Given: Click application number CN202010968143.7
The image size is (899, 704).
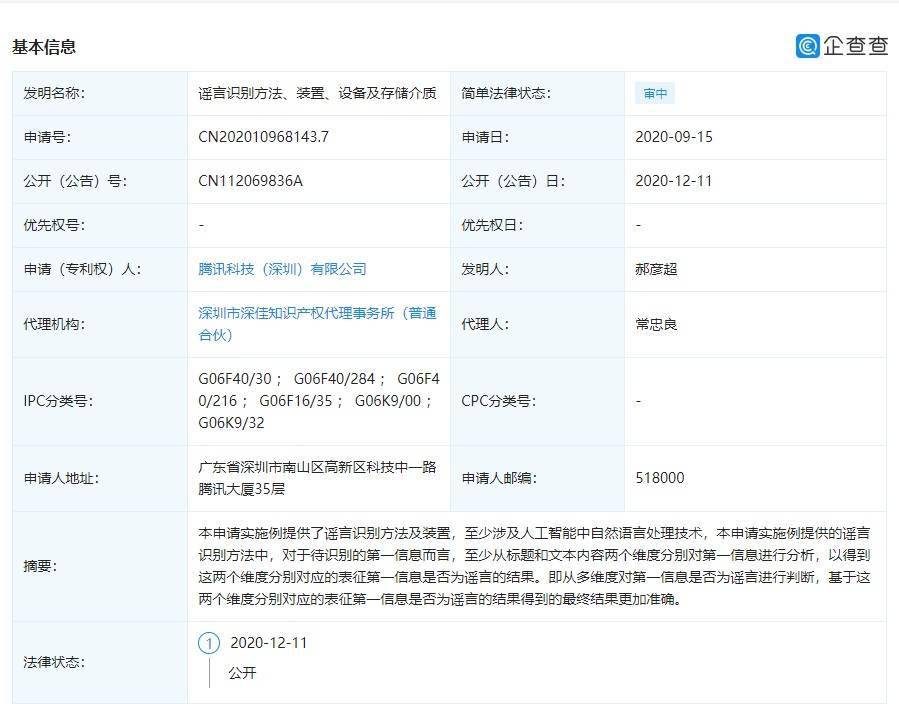Looking at the screenshot, I should click(263, 137).
